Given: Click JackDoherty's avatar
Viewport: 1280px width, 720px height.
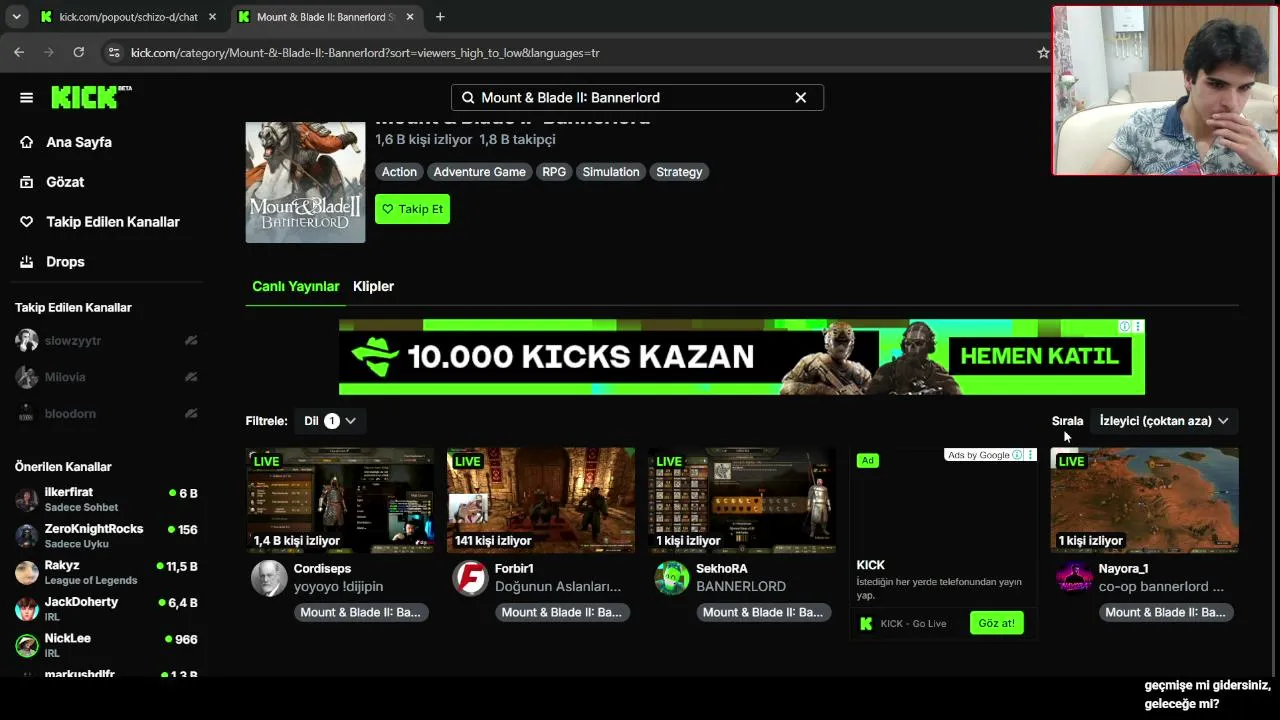Looking at the screenshot, I should click(x=27, y=609).
